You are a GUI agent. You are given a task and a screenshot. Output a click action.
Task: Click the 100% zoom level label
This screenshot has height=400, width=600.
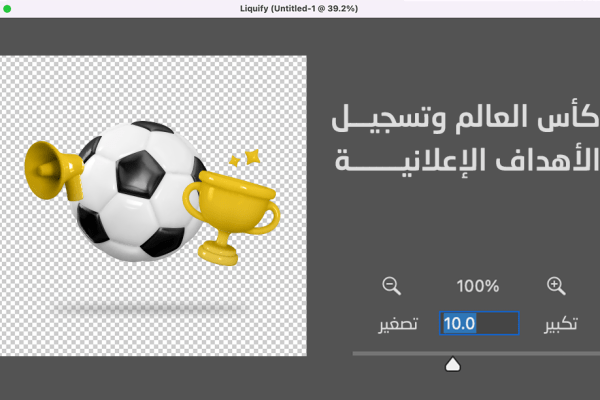pos(478,286)
